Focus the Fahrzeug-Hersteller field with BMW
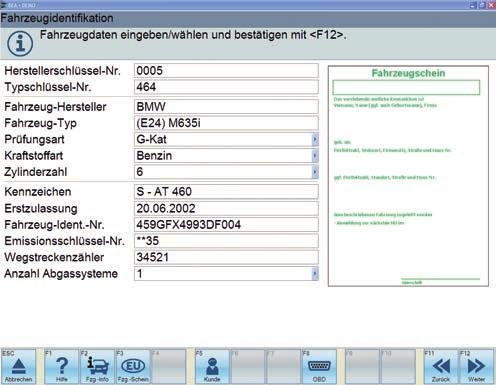496x385 pixels. coord(226,107)
